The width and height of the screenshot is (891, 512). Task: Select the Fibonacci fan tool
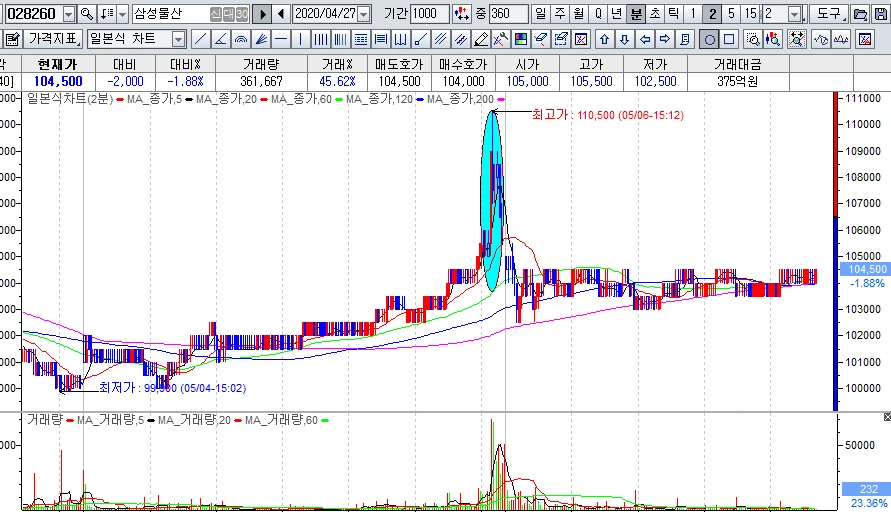click(261, 39)
